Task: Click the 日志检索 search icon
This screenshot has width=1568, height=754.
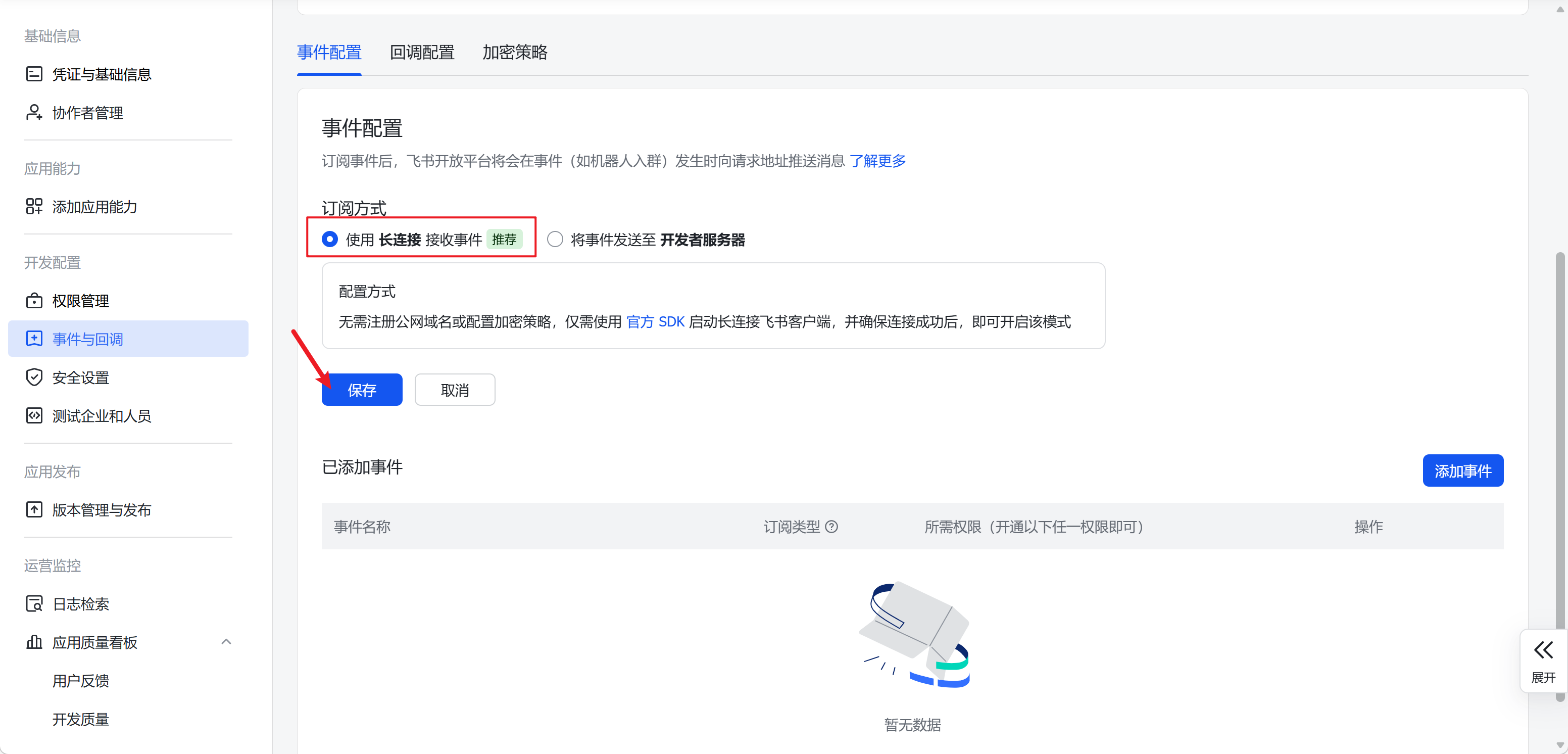Action: (34, 604)
